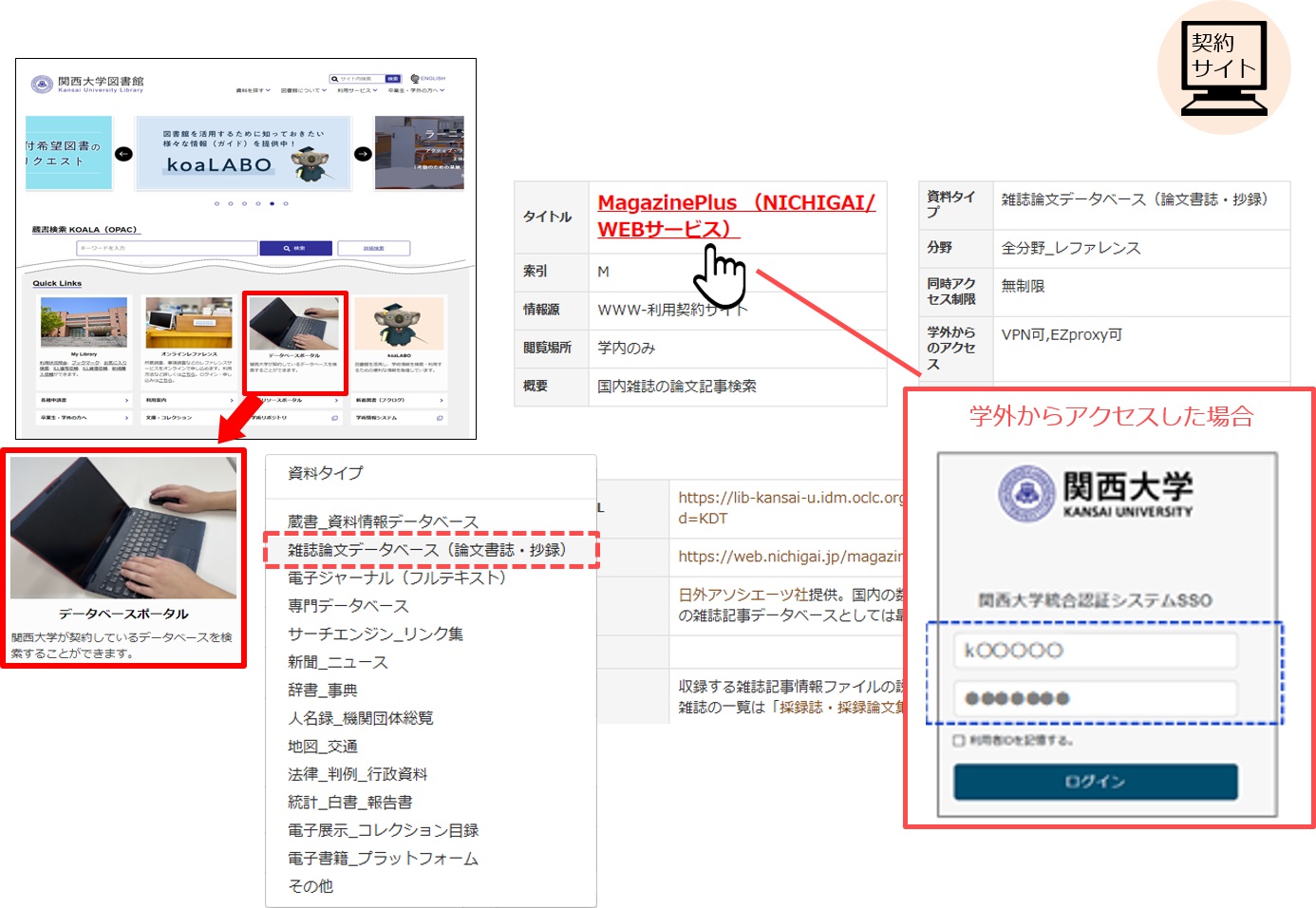Open the MagazinePlus (NICHIGAI/WEBサービス) link

coord(736,216)
